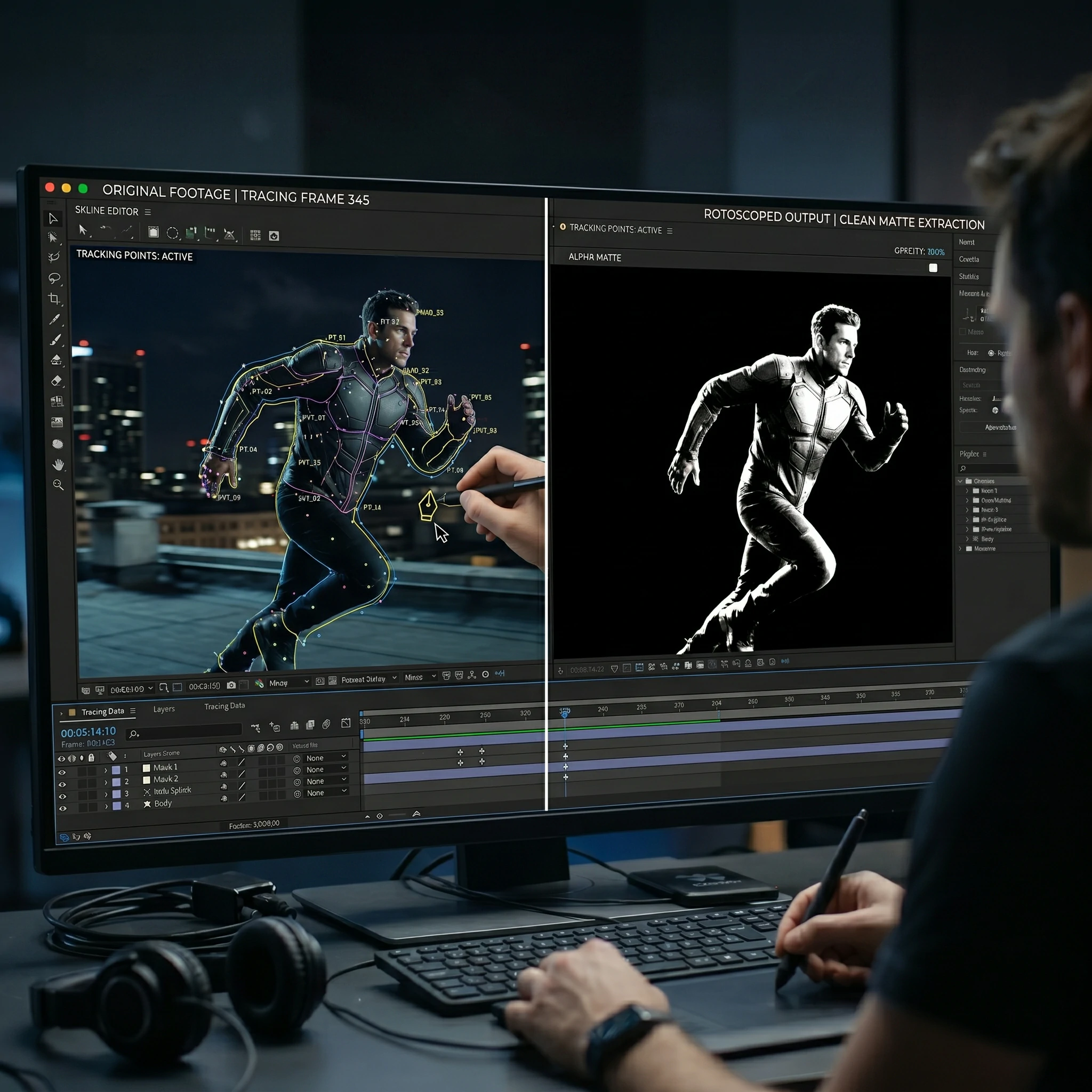Click the add-layer plus icon in timeline toolbar
Viewport: 1092px width, 1092px height.
point(275,726)
